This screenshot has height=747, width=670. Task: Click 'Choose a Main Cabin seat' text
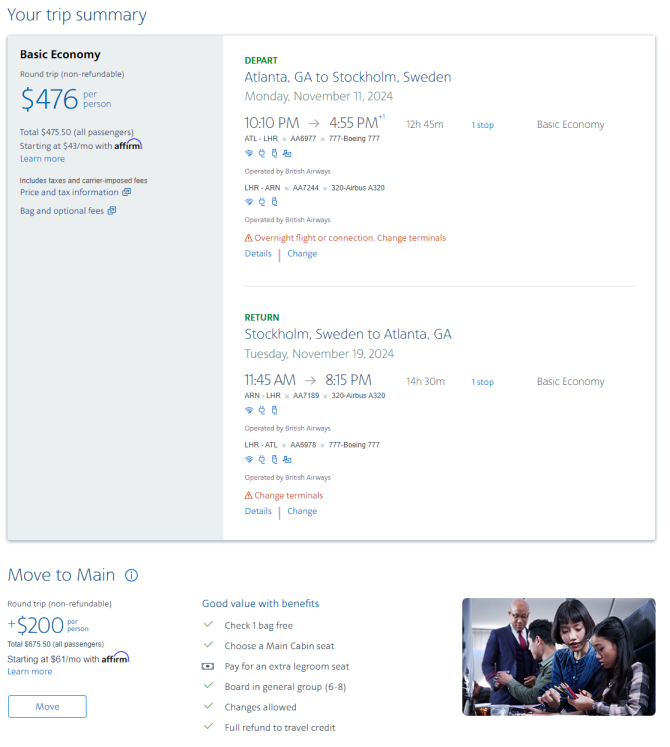(279, 646)
